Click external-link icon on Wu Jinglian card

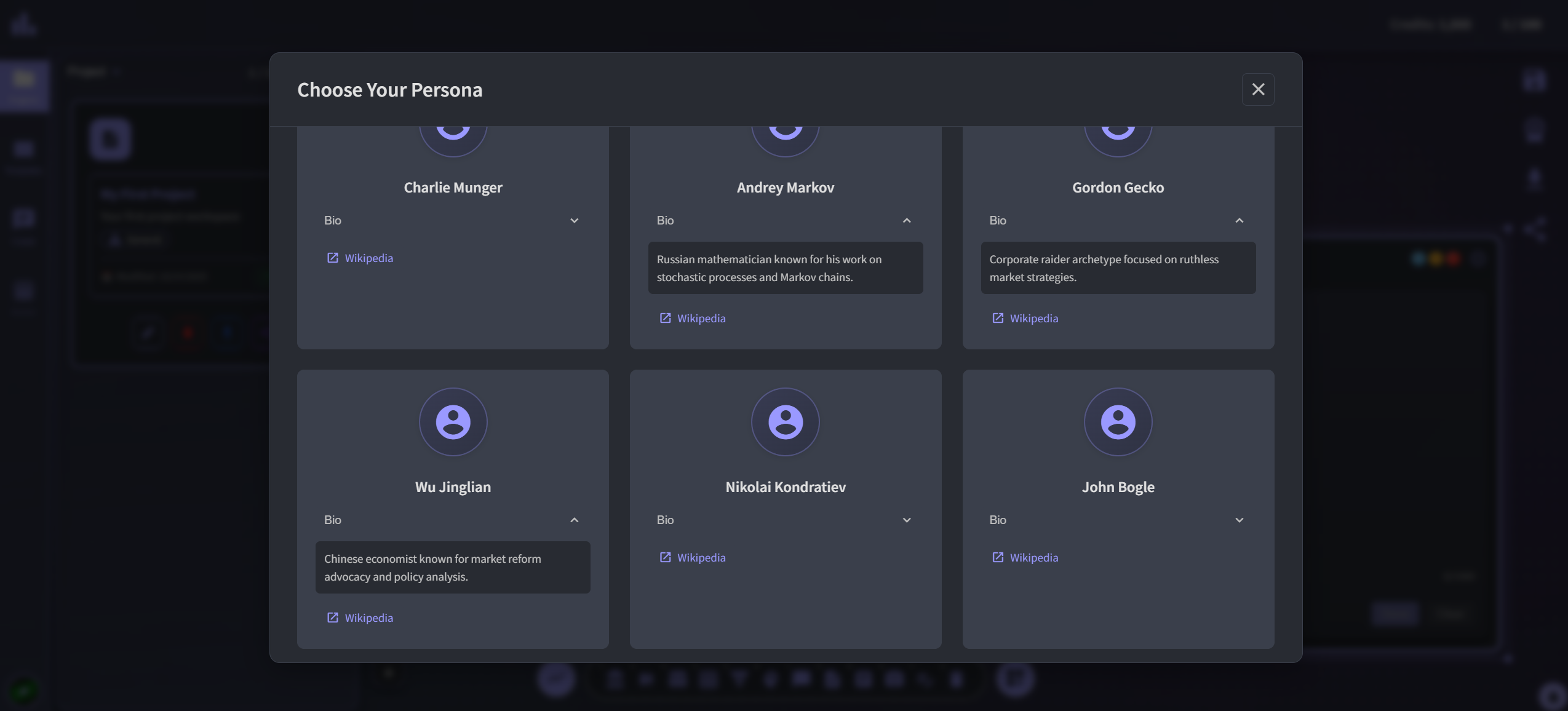pyautogui.click(x=332, y=618)
